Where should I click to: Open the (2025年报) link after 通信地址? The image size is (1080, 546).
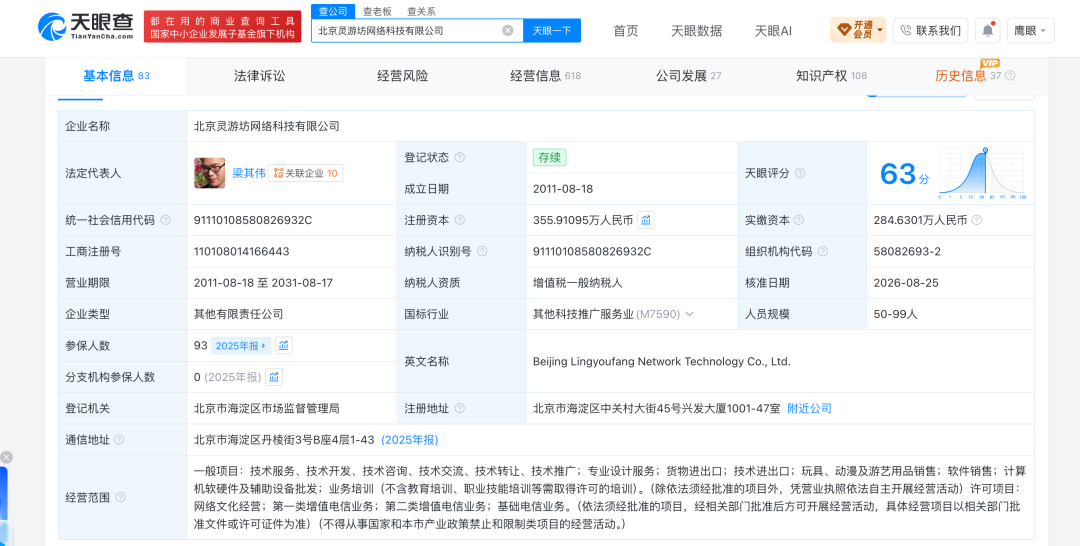410,439
